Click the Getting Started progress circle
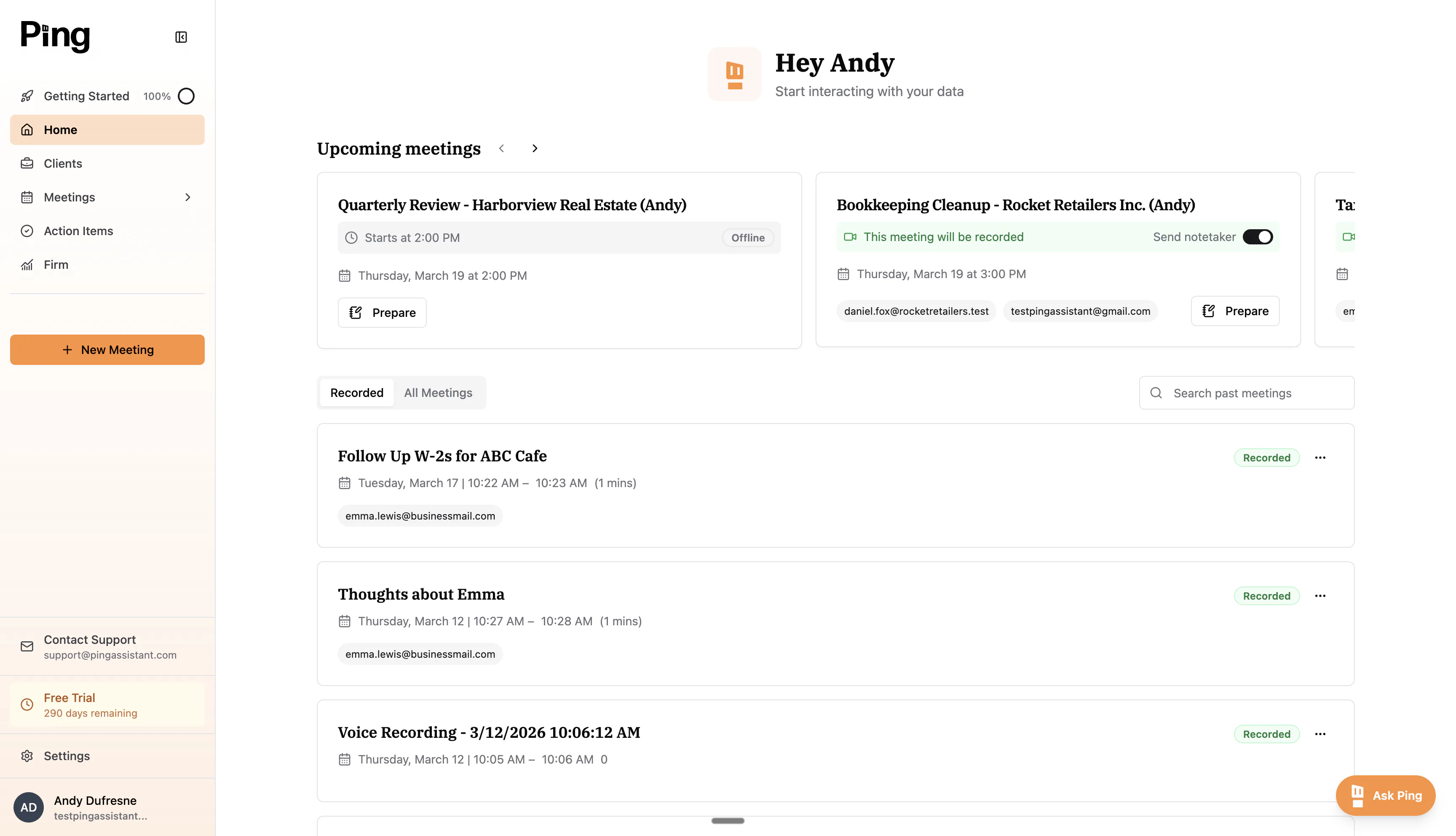This screenshot has height=836, width=1456. coord(186,96)
